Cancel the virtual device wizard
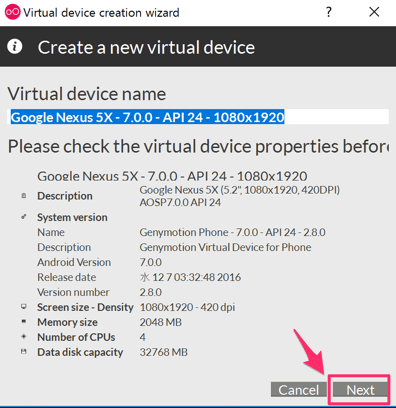 coord(299,390)
